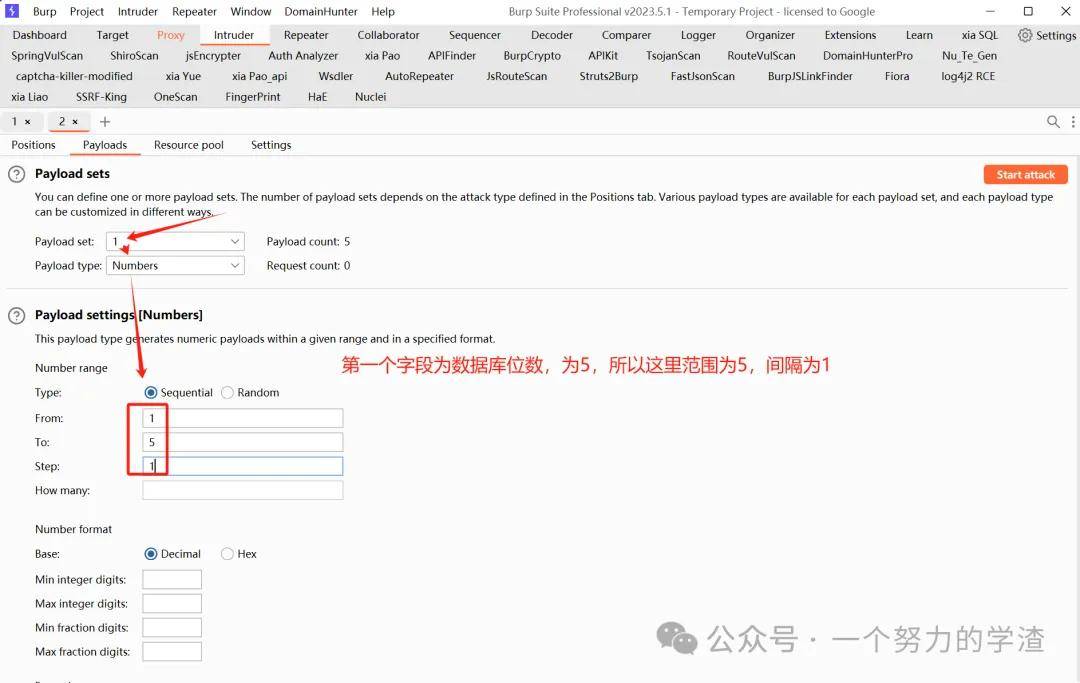The image size is (1080, 683).
Task: Click the search magnifier icon
Action: click(1053, 122)
